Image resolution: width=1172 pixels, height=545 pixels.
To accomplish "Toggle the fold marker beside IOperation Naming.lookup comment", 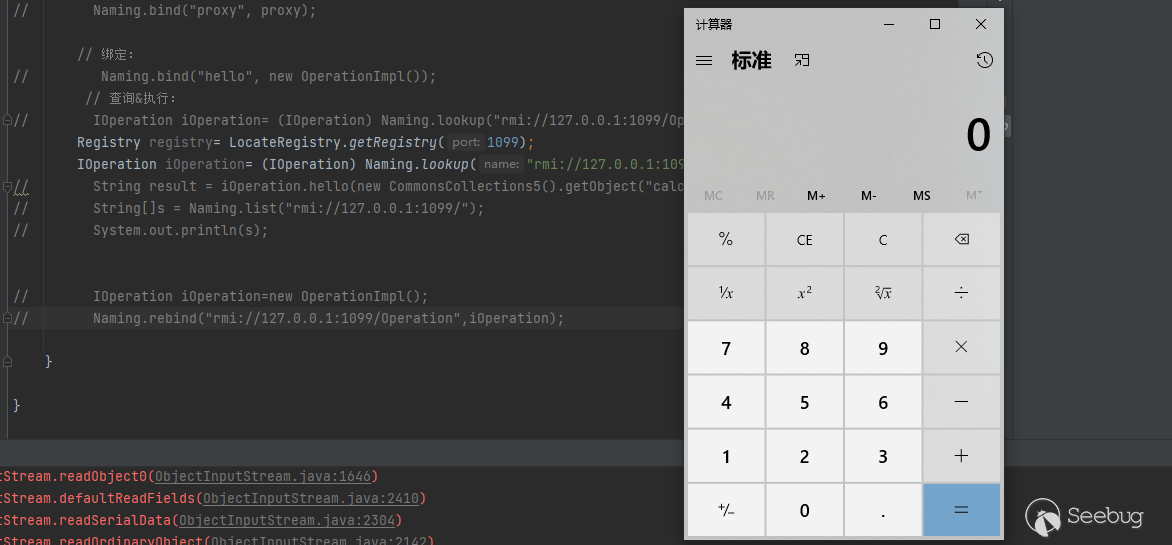I will 8,120.
